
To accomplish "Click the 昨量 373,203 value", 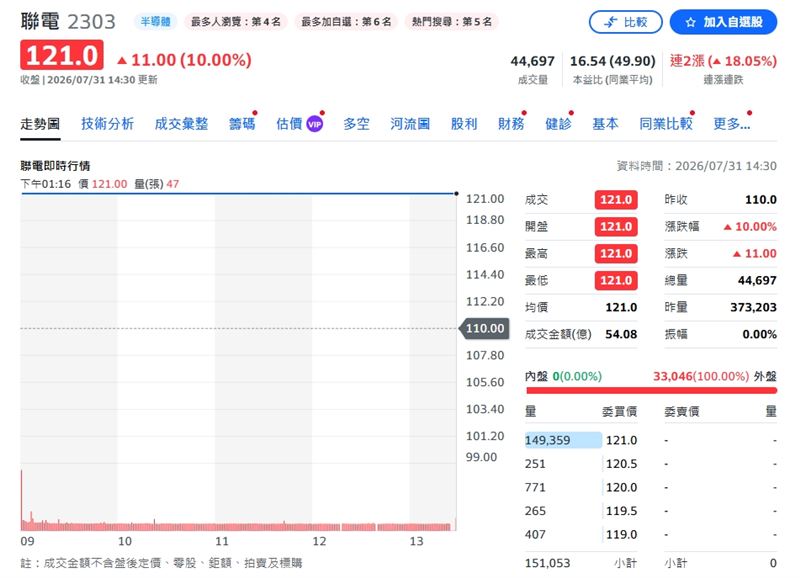I will pos(753,307).
